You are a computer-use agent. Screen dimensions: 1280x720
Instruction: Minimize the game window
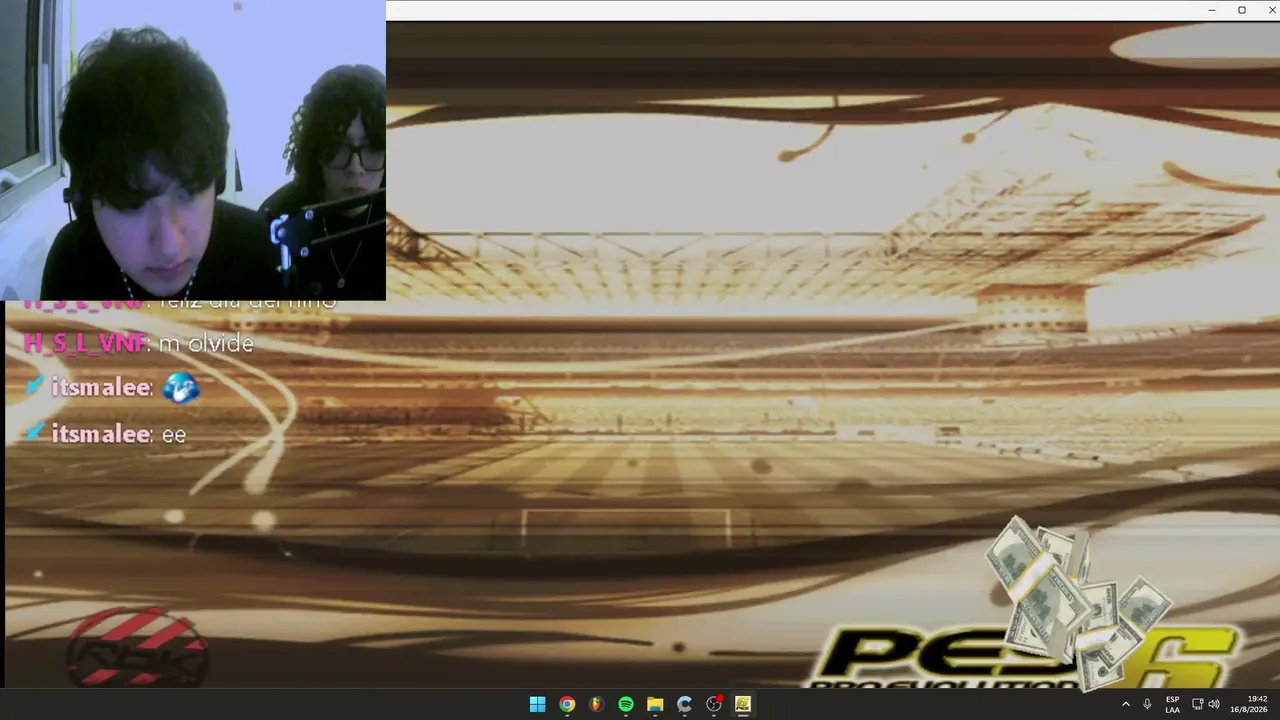pyautogui.click(x=1212, y=10)
